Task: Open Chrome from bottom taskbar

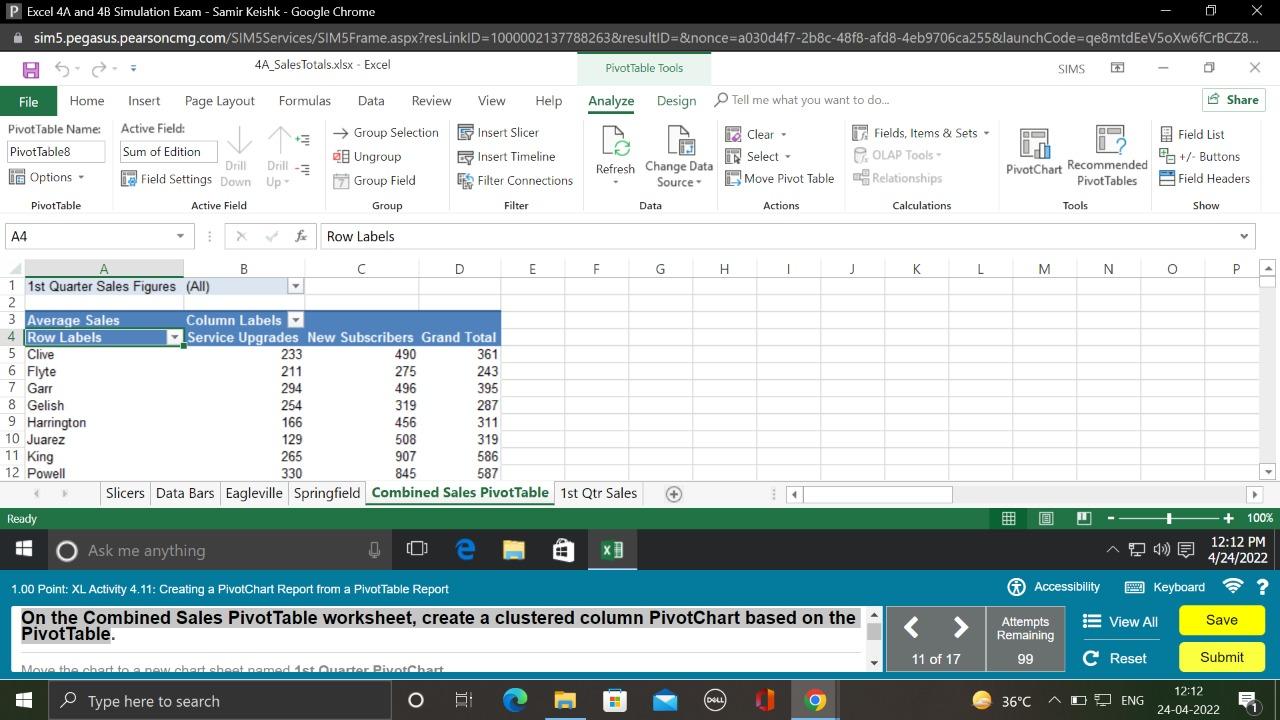Action: pos(815,700)
